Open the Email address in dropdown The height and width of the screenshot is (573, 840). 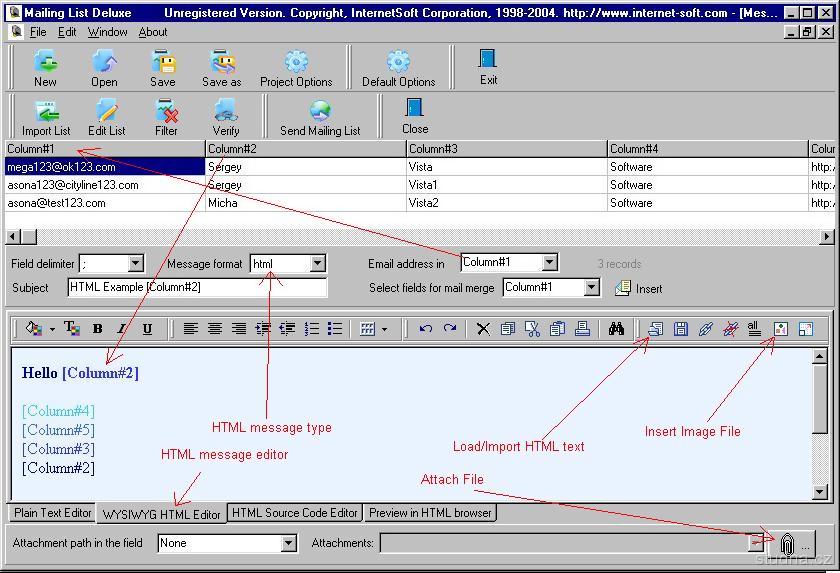point(549,263)
